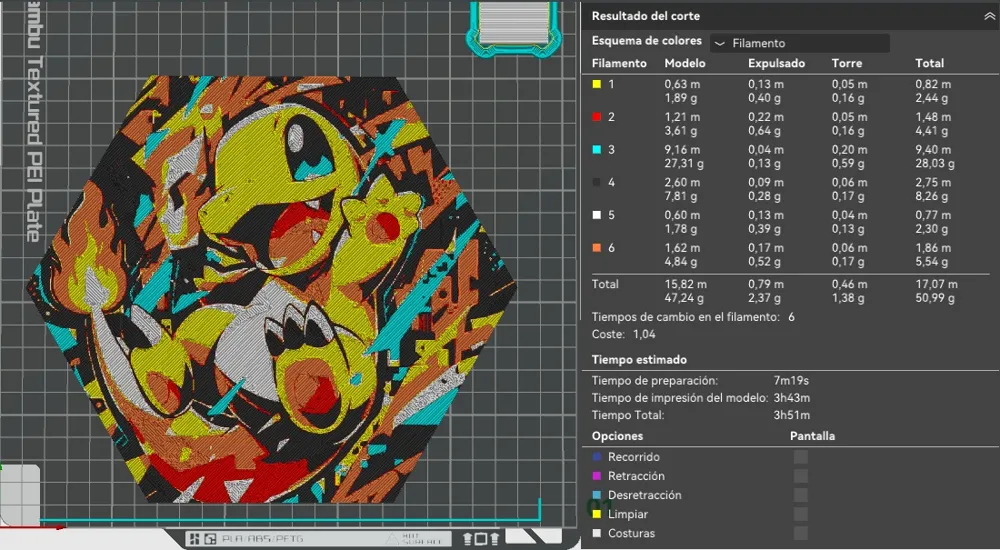Image resolution: width=1000 pixels, height=550 pixels.
Task: Click the Recorrido option label
Action: [x=633, y=457]
